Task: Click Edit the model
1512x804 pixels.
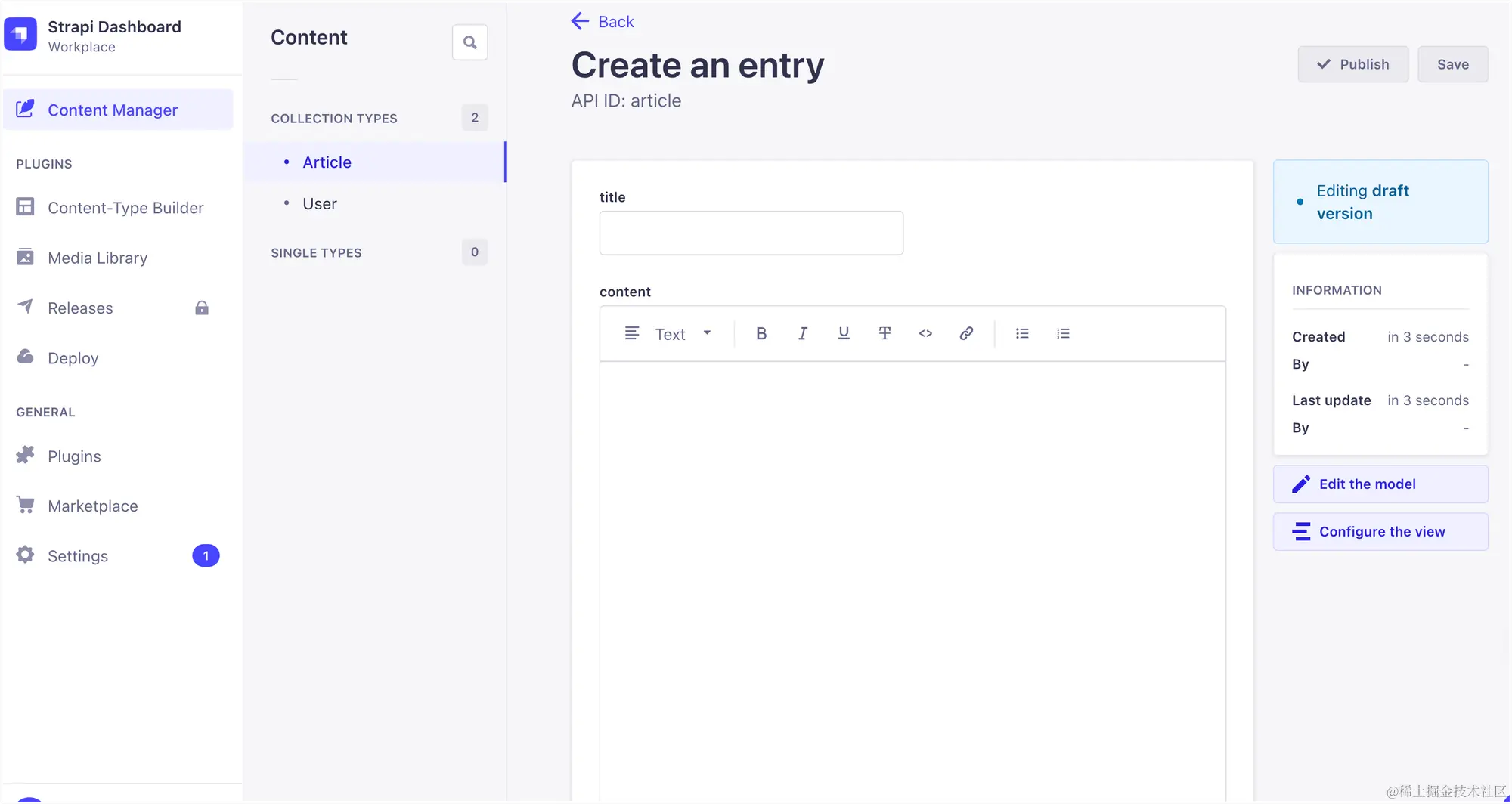Action: pos(1380,484)
